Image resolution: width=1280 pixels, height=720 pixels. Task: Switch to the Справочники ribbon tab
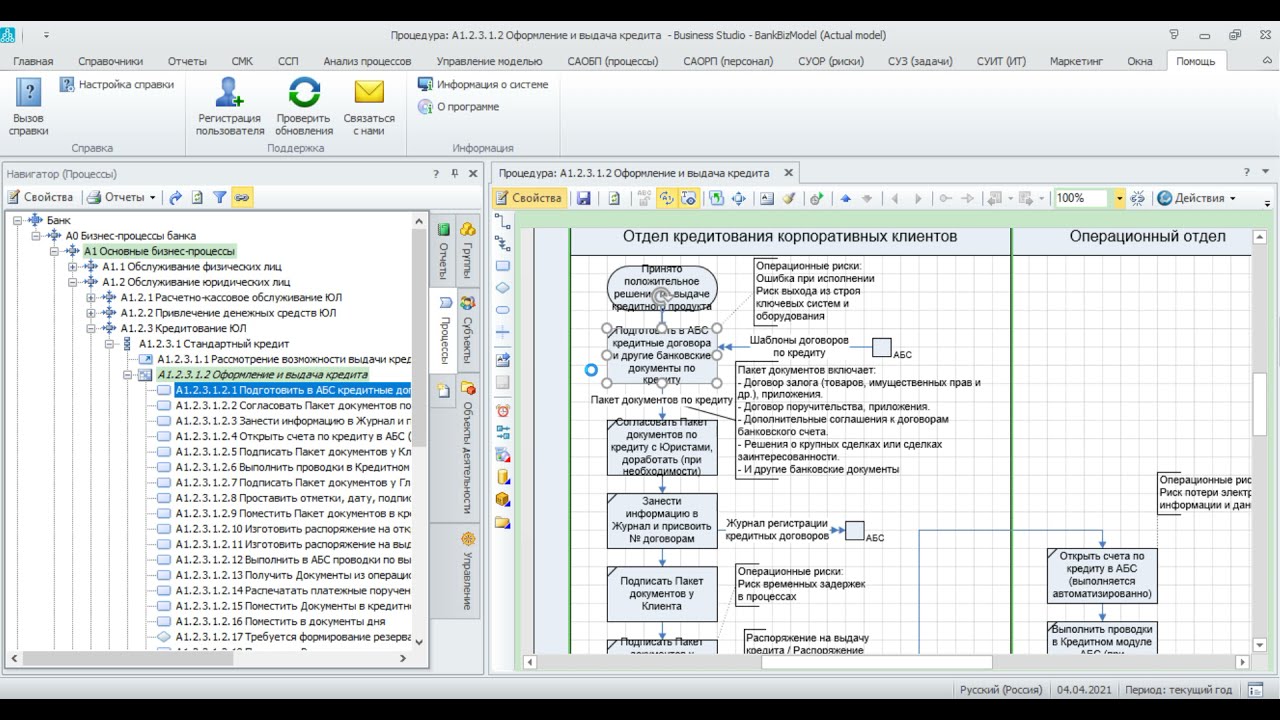(110, 61)
